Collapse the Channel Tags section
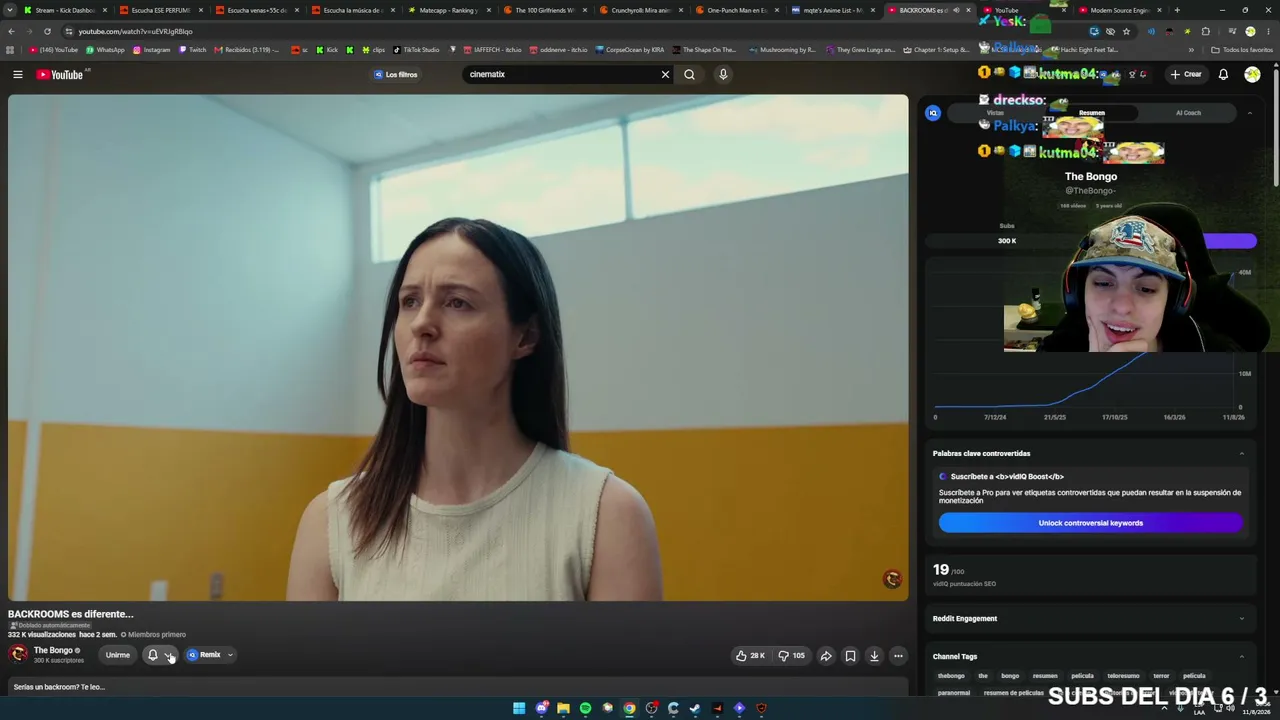 point(1242,656)
